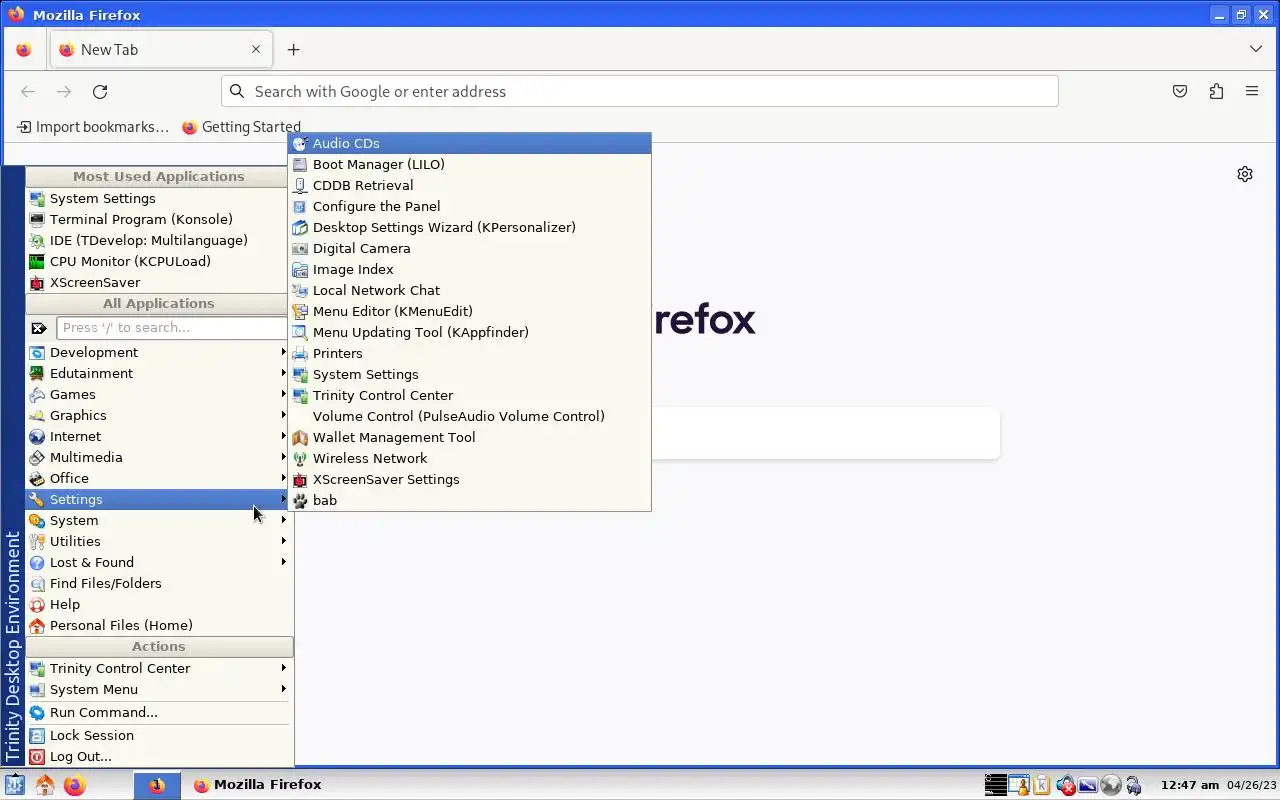Open the Firefox Extensions puzzle icon

click(1216, 91)
